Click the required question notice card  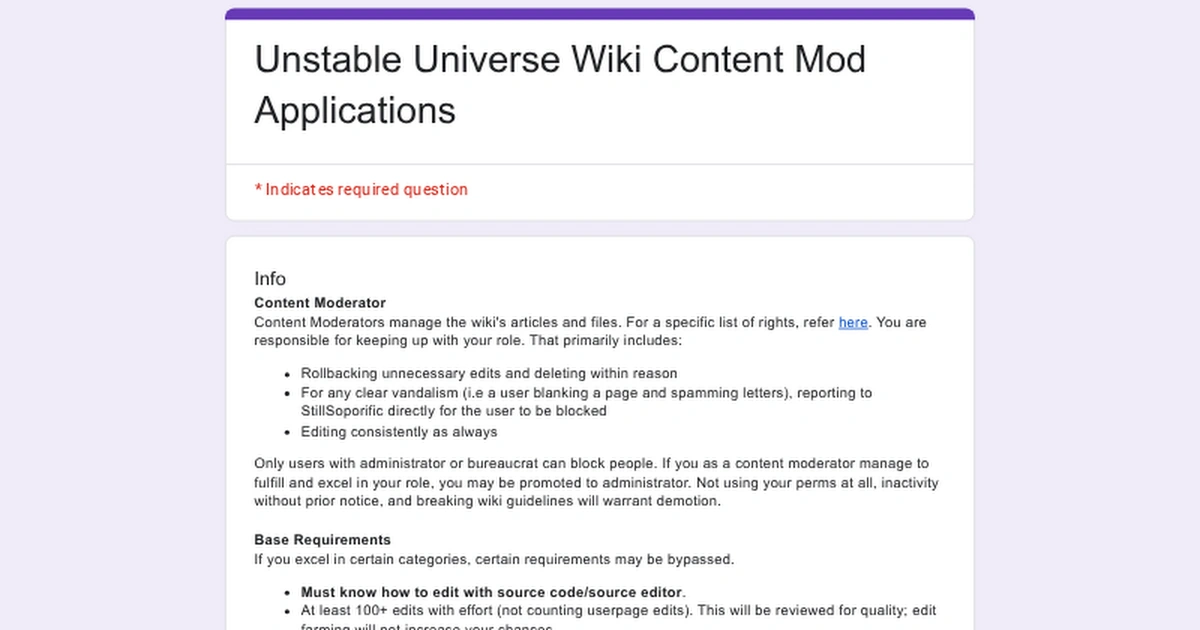pyautogui.click(x=600, y=190)
